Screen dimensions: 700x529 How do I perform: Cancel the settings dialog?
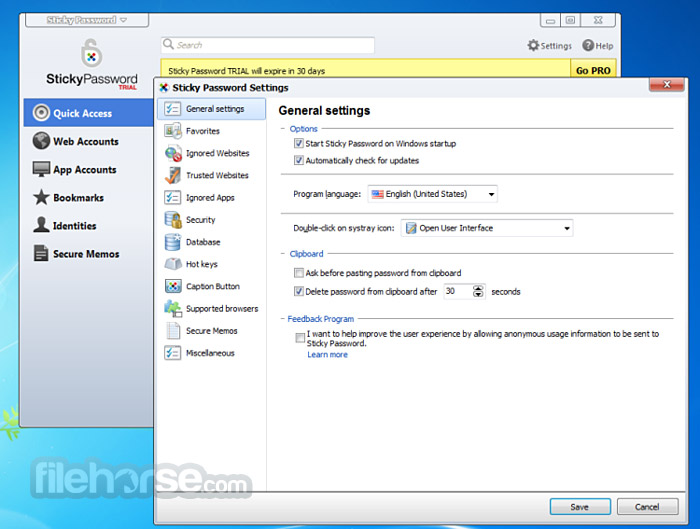[647, 507]
